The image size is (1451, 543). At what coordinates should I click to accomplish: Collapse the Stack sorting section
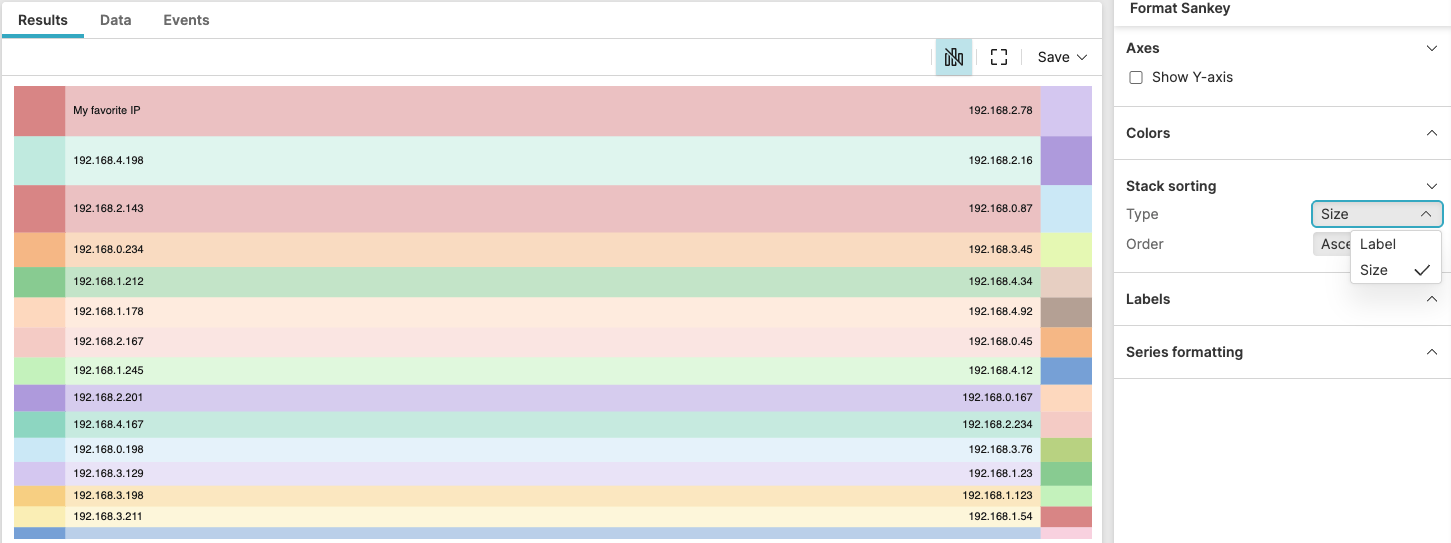pos(1432,186)
